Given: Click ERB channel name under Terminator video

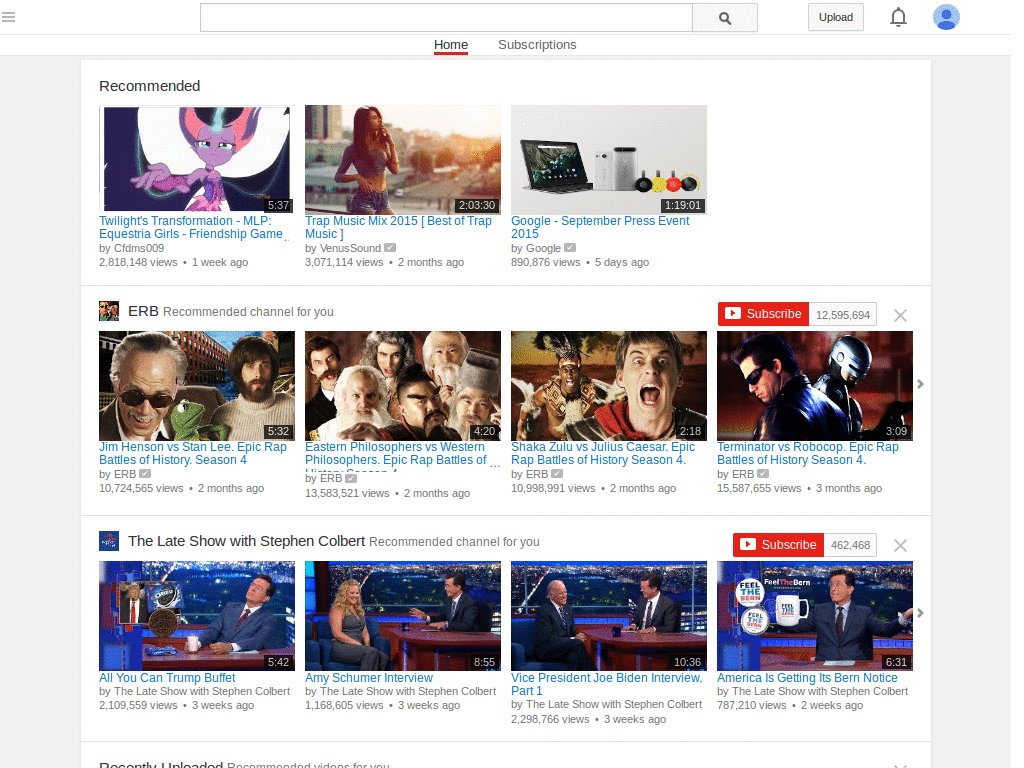Looking at the screenshot, I should coord(743,474).
